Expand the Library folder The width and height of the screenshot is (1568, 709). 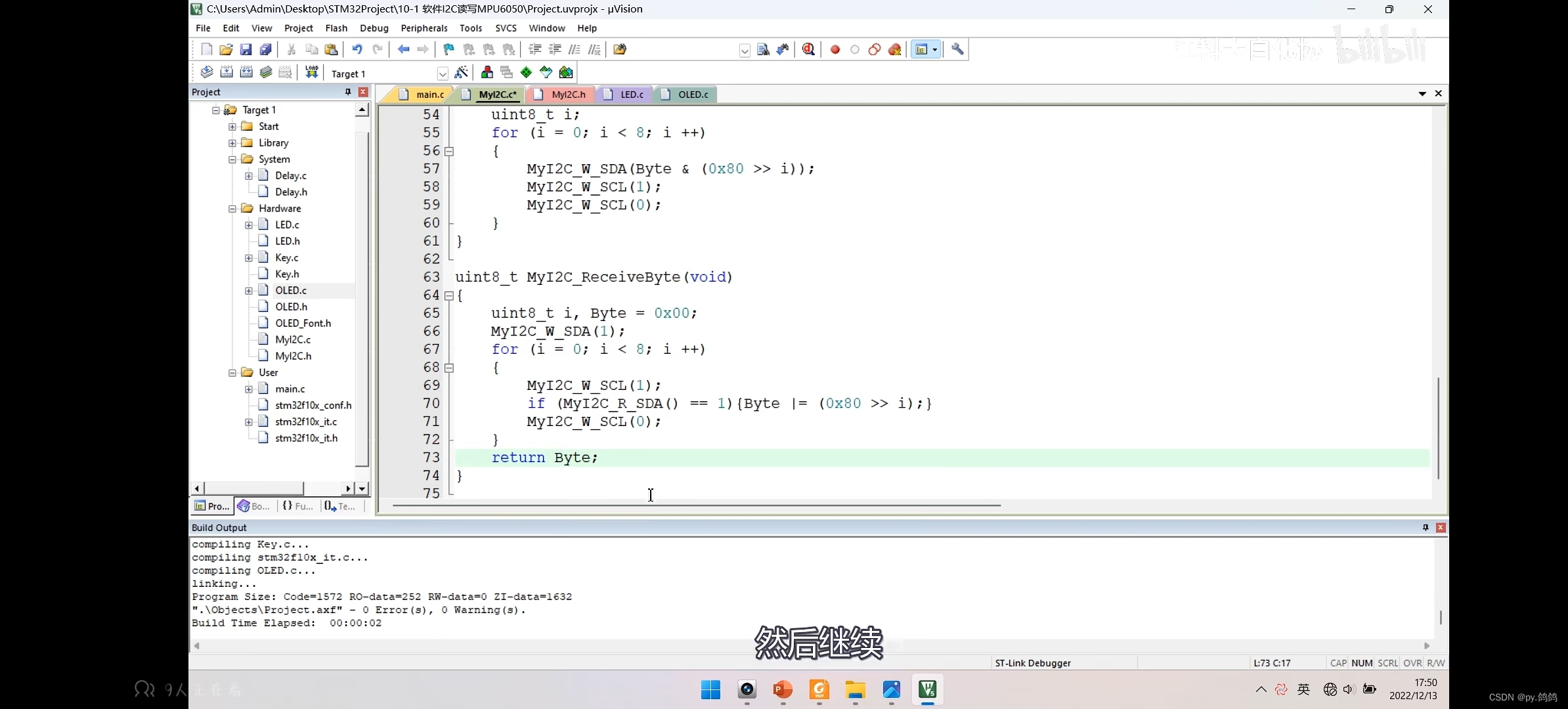(232, 143)
